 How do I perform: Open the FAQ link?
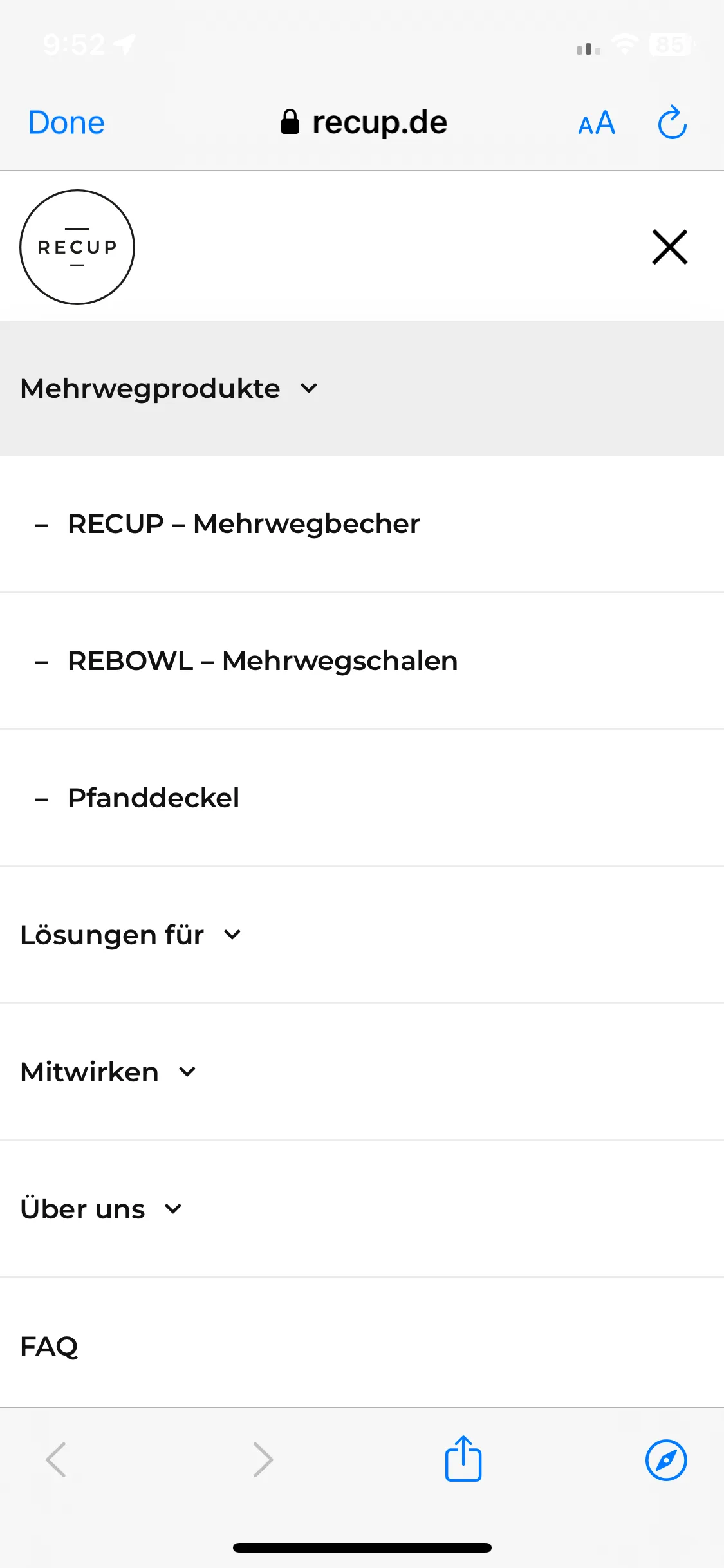tap(49, 1346)
